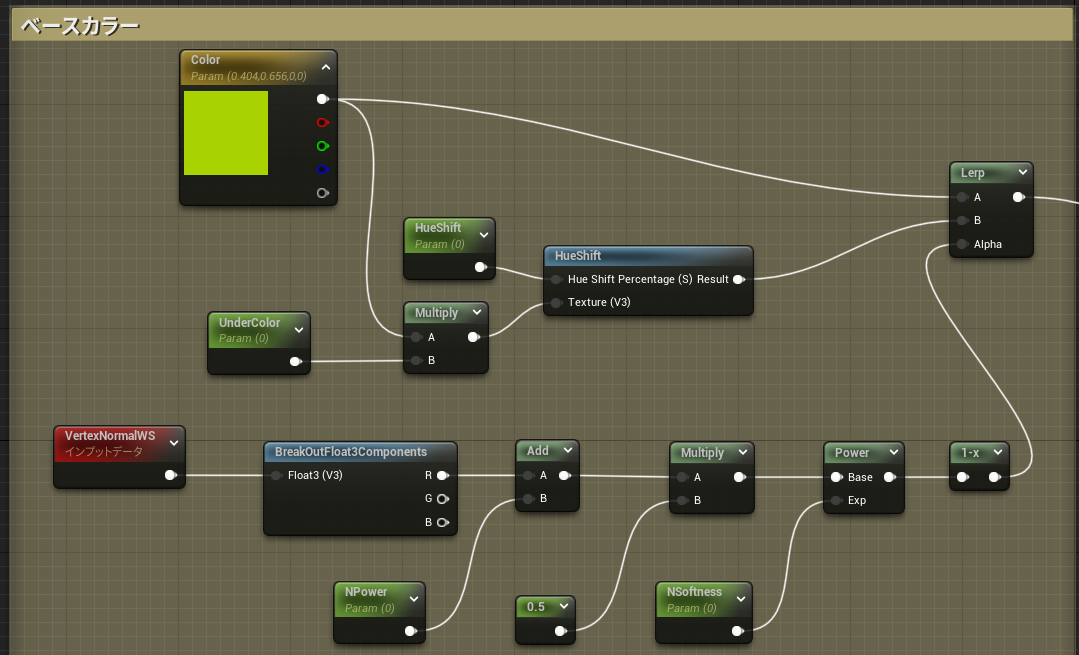The image size is (1079, 655).
Task: Click the 1-x input pin
Action: 963,477
